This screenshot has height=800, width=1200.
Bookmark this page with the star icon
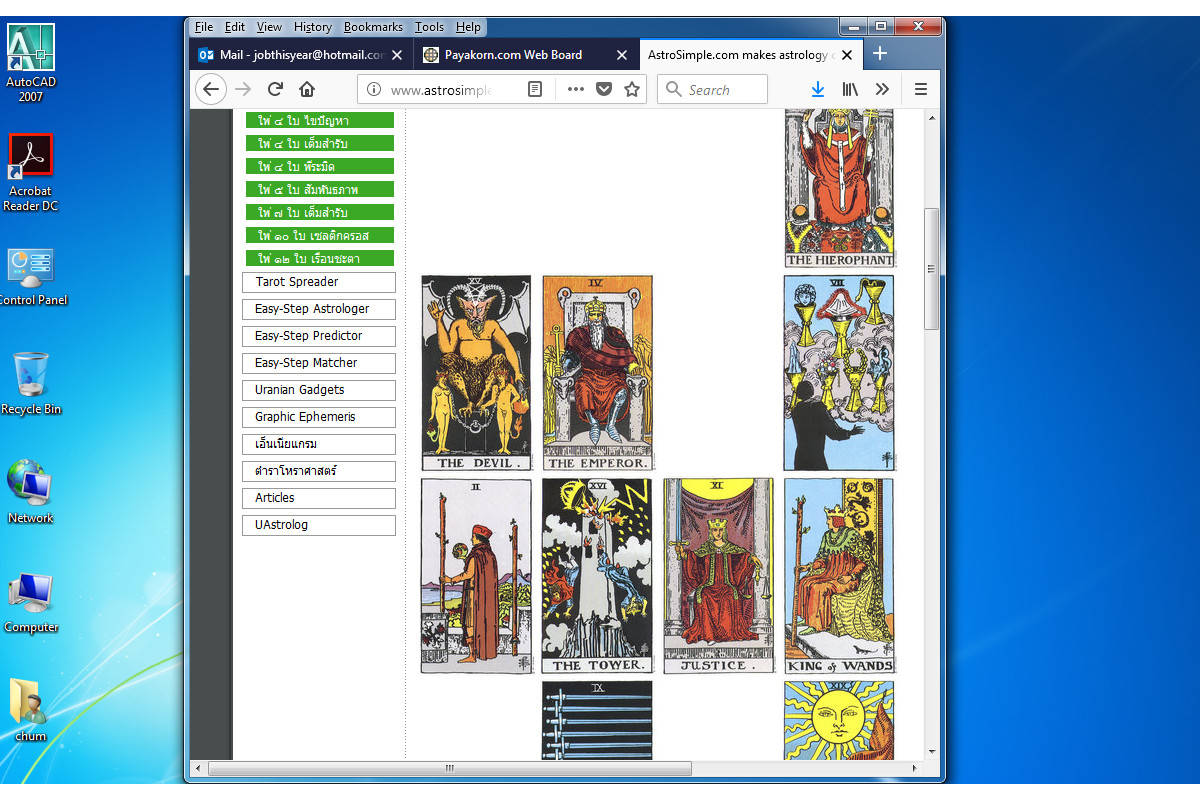tap(632, 89)
